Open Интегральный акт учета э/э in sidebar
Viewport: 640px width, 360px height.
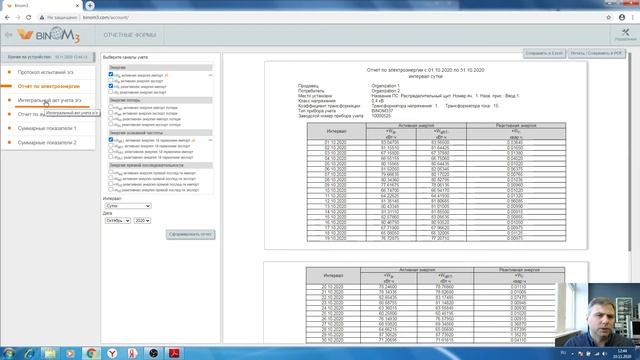[x=49, y=100]
